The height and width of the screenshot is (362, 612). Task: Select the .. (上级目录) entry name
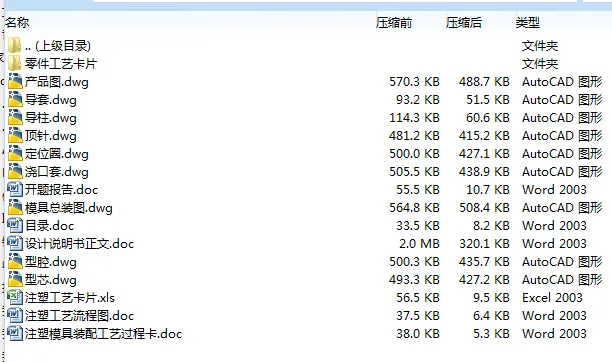[58, 46]
